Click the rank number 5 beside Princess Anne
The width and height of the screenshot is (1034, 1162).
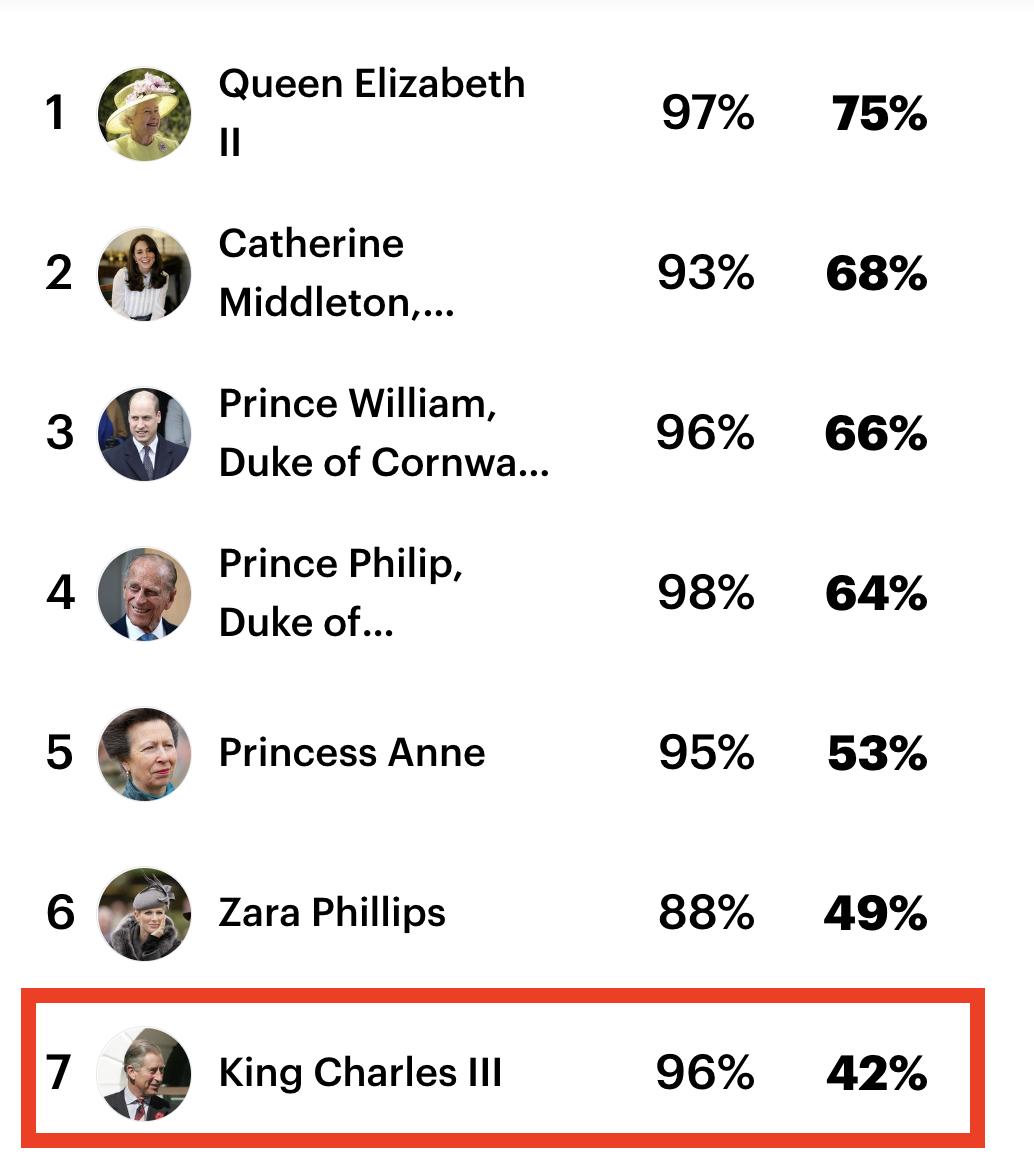tap(60, 753)
